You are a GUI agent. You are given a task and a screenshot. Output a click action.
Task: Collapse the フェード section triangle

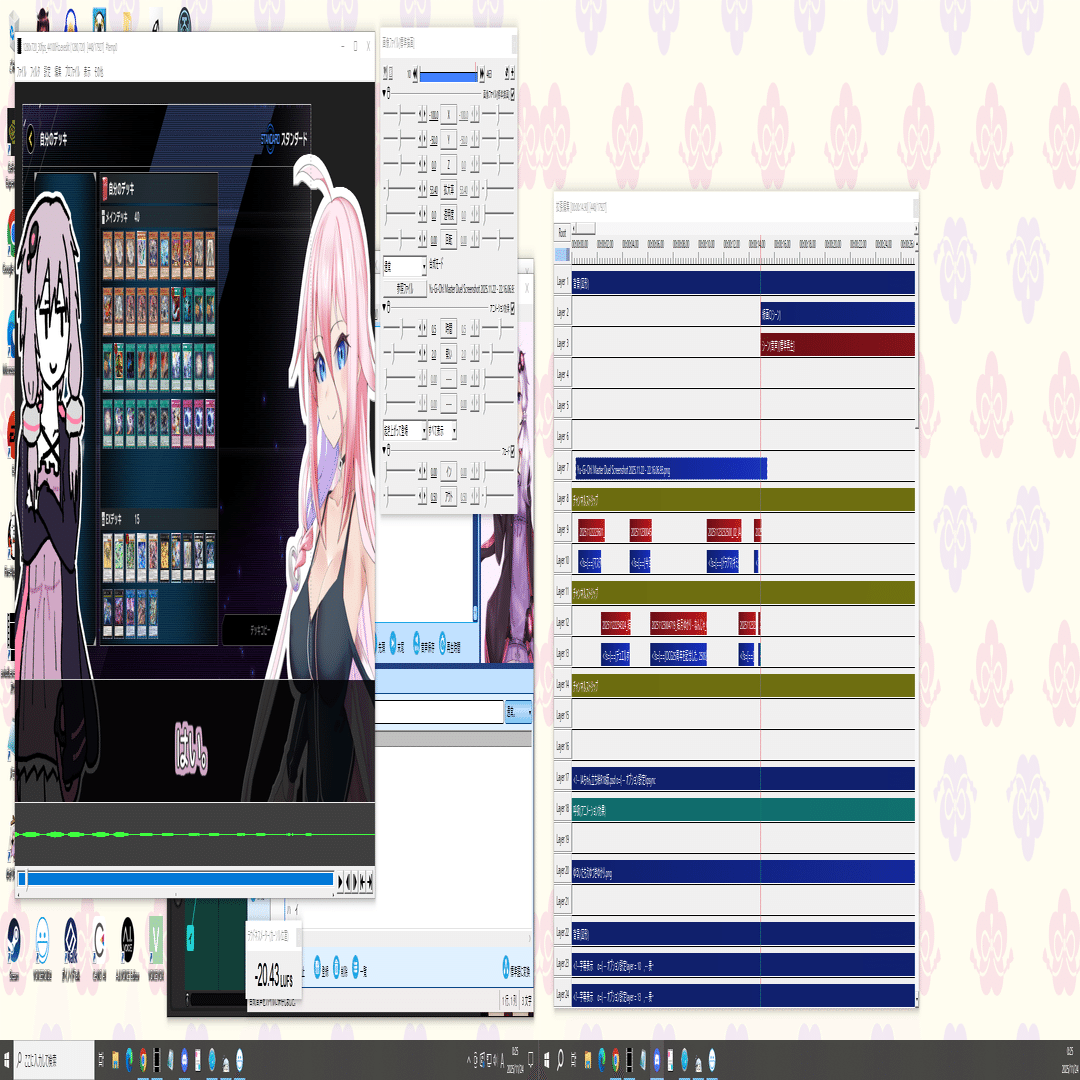tap(384, 450)
